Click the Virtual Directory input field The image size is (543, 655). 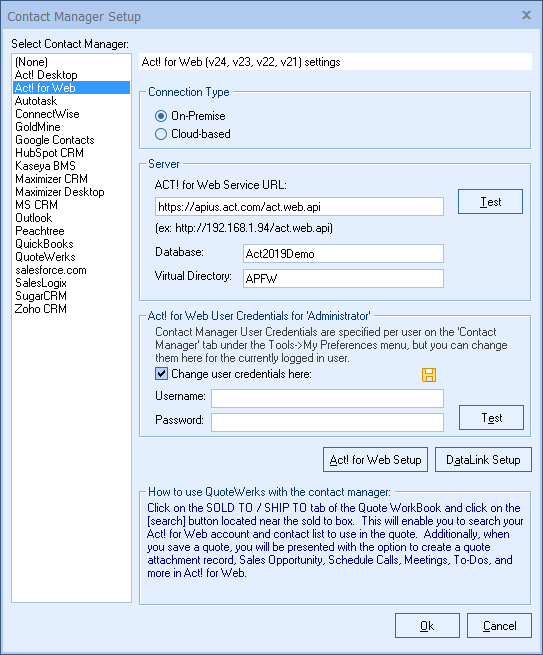343,279
